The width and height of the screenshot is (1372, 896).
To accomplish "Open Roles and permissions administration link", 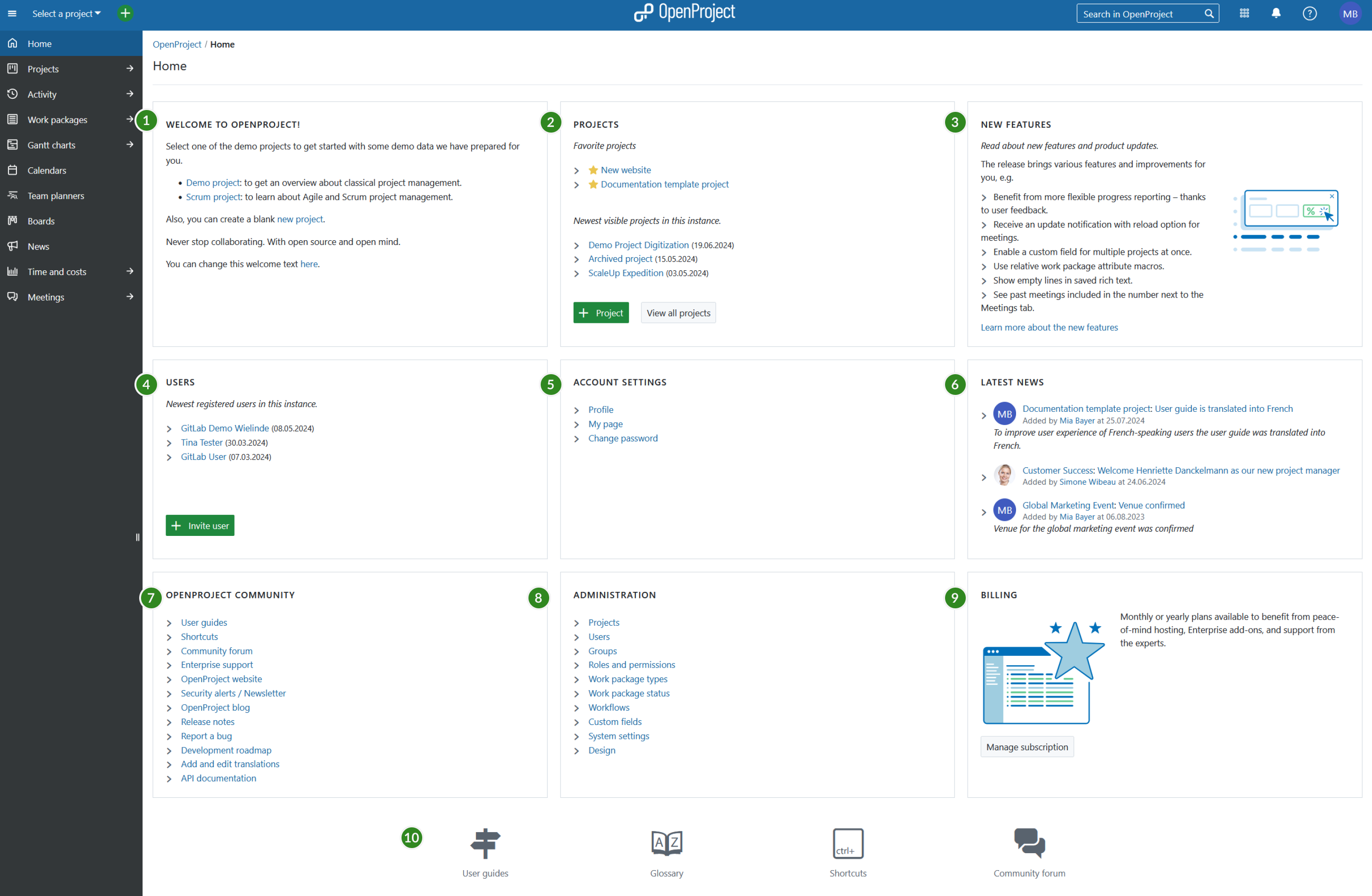I will (631, 665).
